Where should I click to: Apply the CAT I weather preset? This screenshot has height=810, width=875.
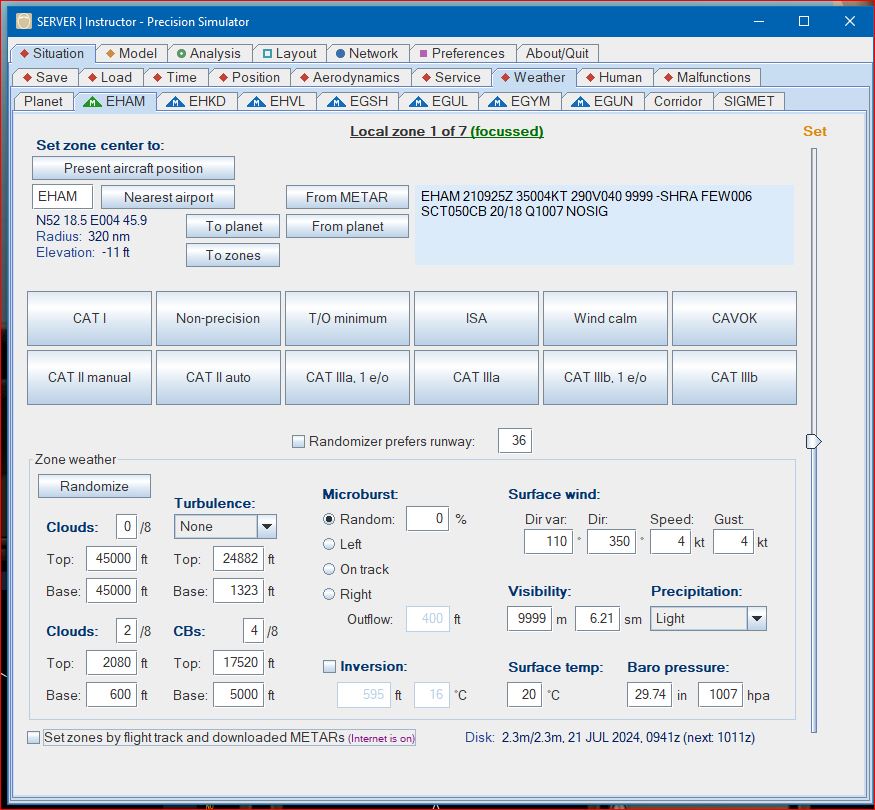click(89, 319)
